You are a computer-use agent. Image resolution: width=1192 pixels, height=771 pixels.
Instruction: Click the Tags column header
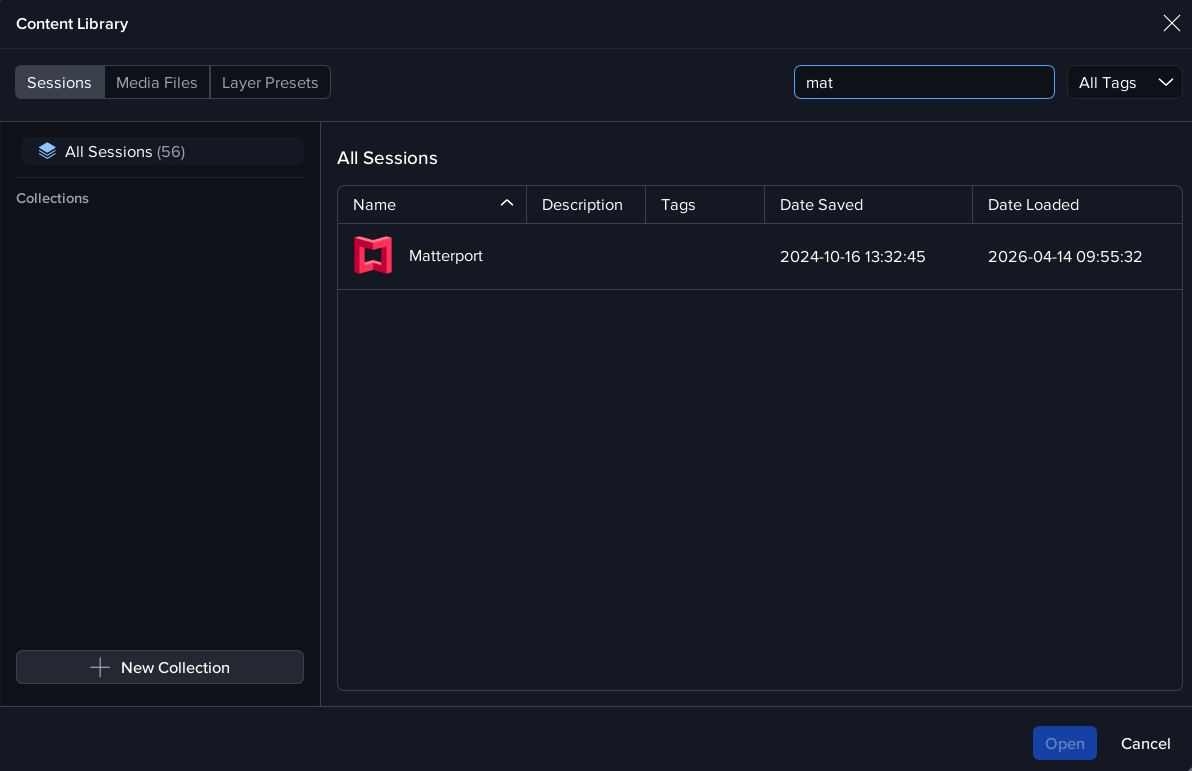[x=678, y=204]
